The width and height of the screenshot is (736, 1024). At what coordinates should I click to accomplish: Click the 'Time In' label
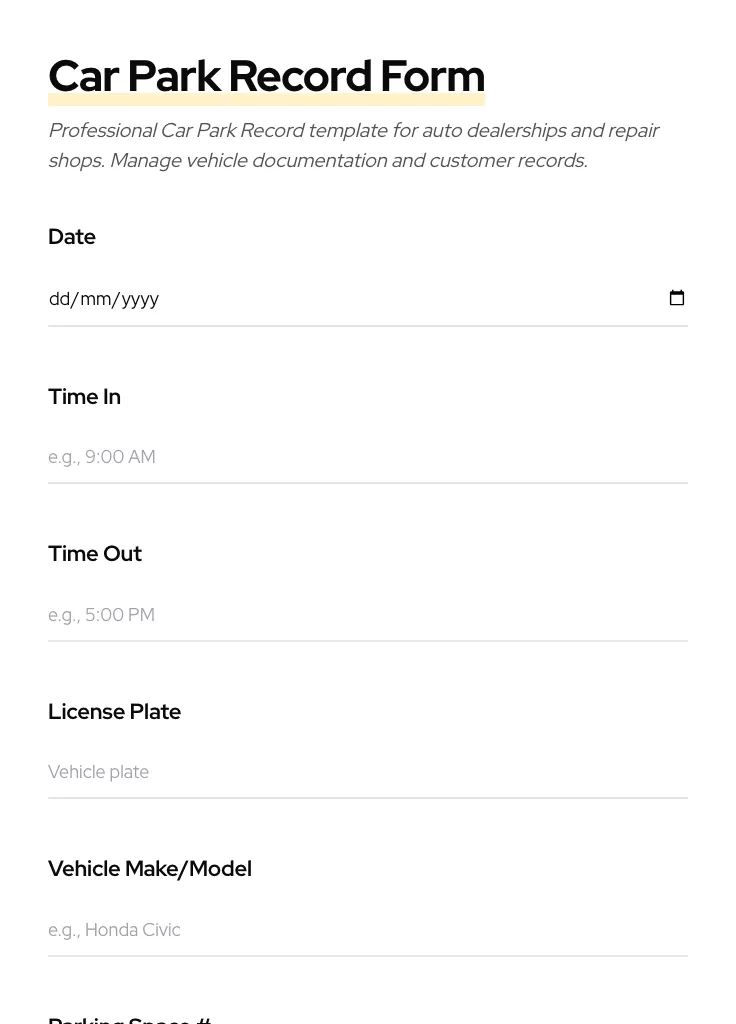coord(84,397)
